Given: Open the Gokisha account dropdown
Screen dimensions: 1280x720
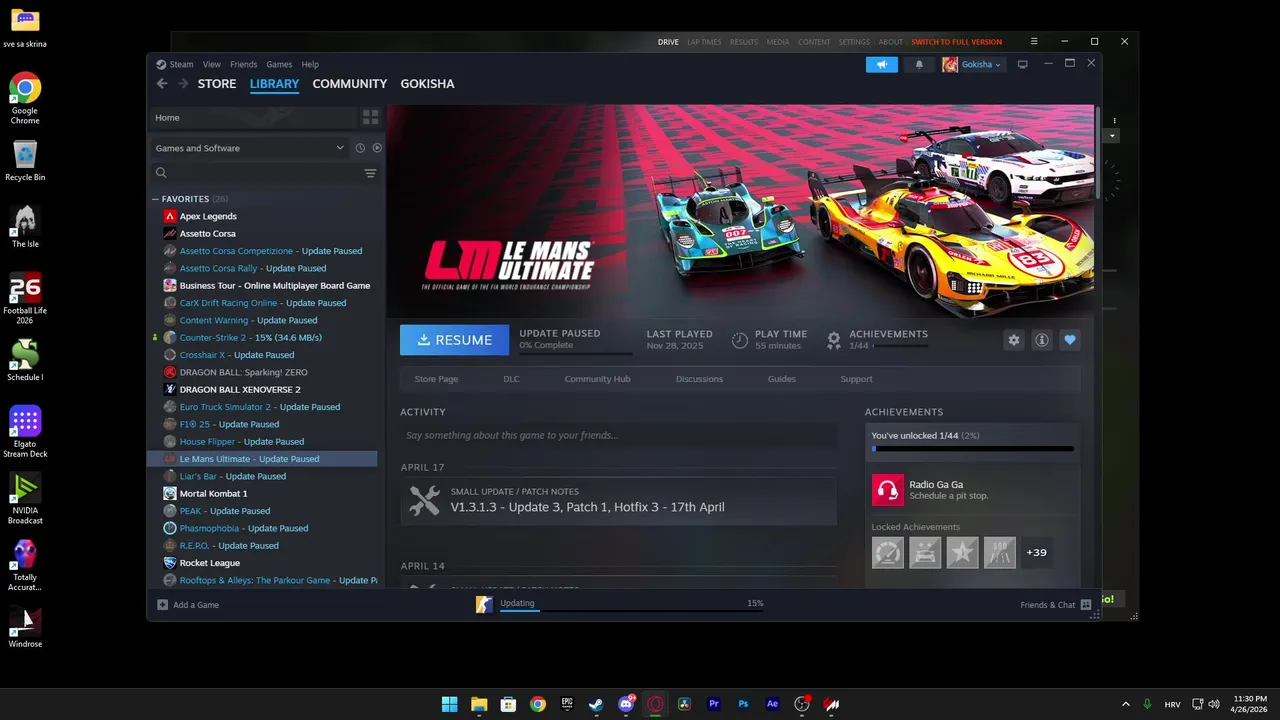Looking at the screenshot, I should tap(971, 64).
